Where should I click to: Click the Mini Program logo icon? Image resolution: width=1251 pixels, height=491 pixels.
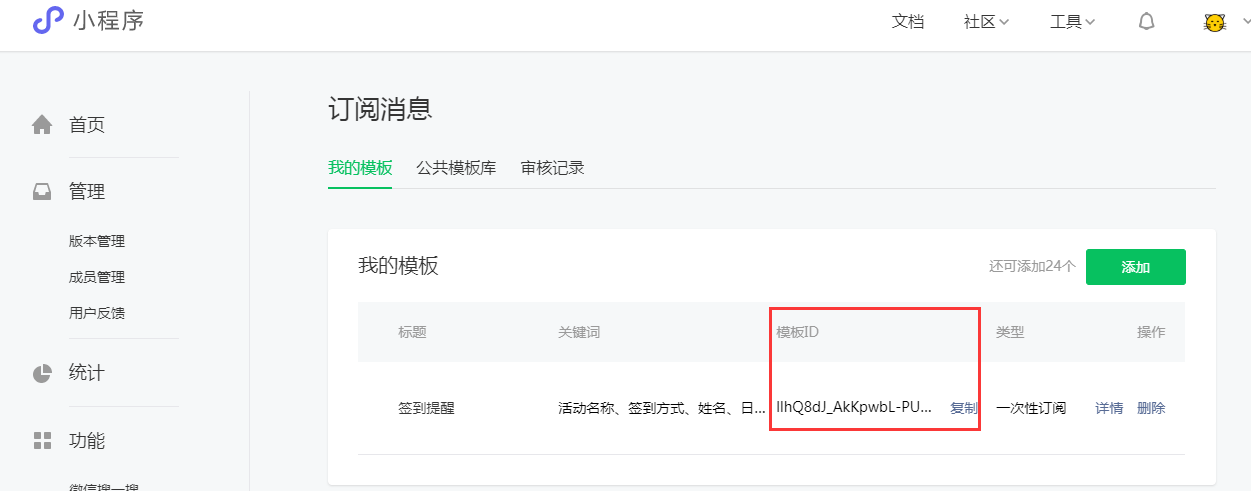[x=48, y=20]
